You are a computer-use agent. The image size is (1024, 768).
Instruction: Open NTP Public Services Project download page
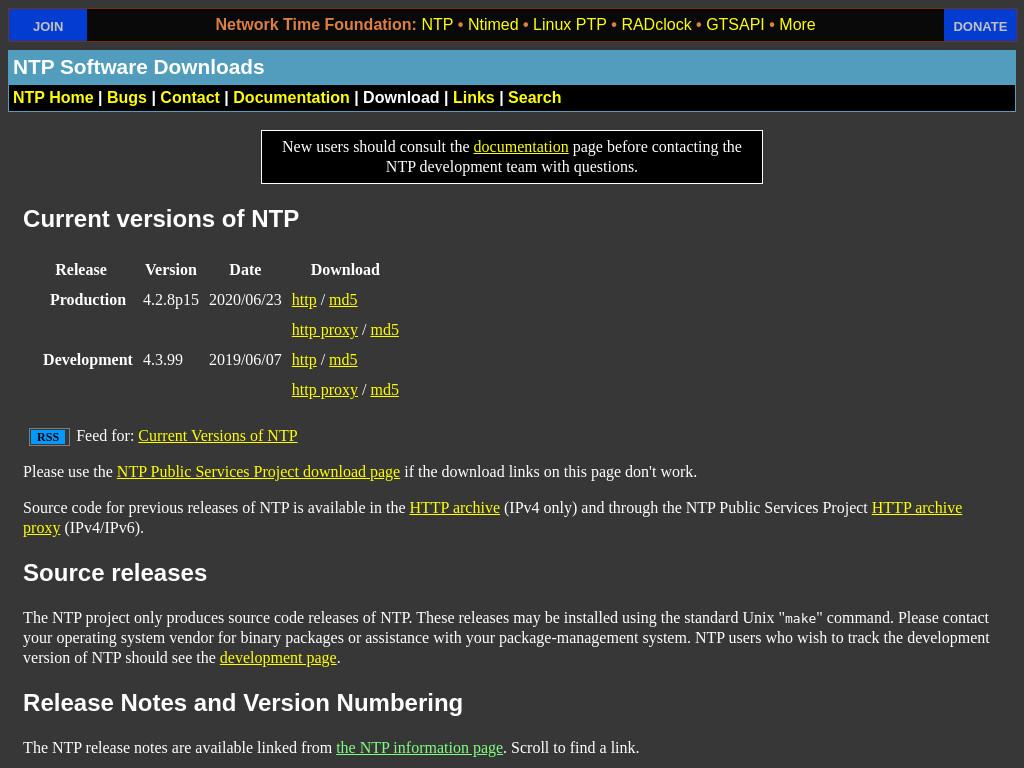[x=258, y=472]
